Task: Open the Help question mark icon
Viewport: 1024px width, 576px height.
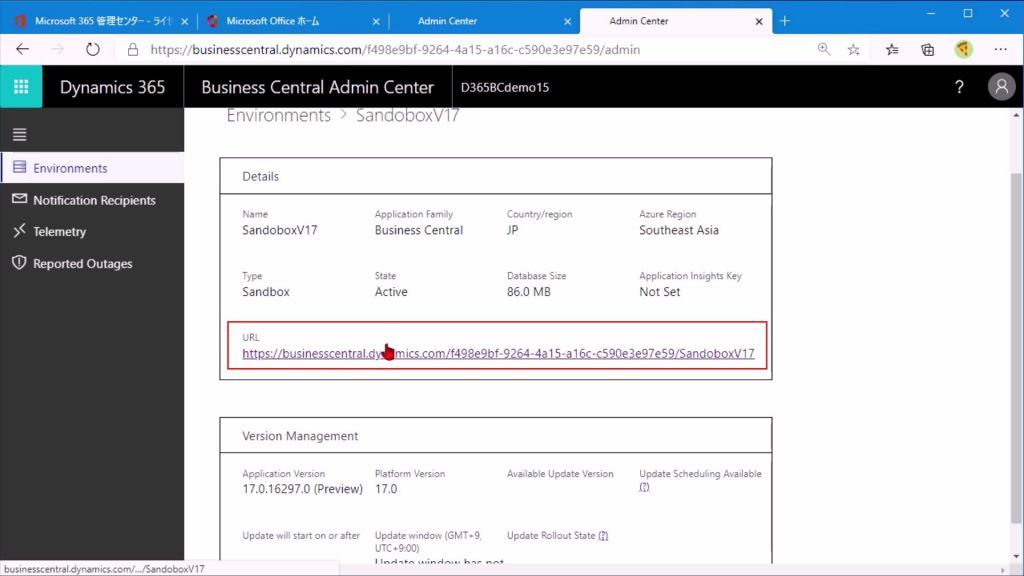Action: tap(959, 87)
